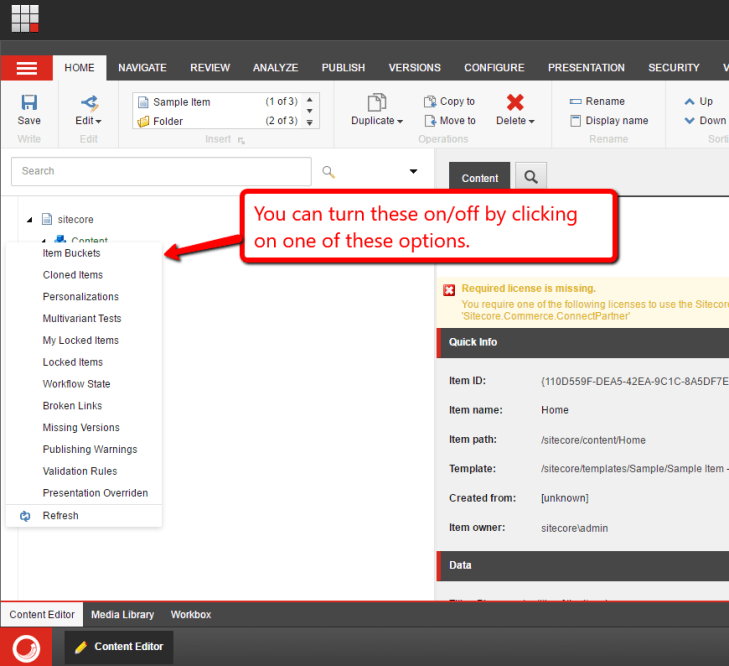Switch to the REVIEW ribbon tab
Viewport: 729px width, 666px height.
click(210, 68)
